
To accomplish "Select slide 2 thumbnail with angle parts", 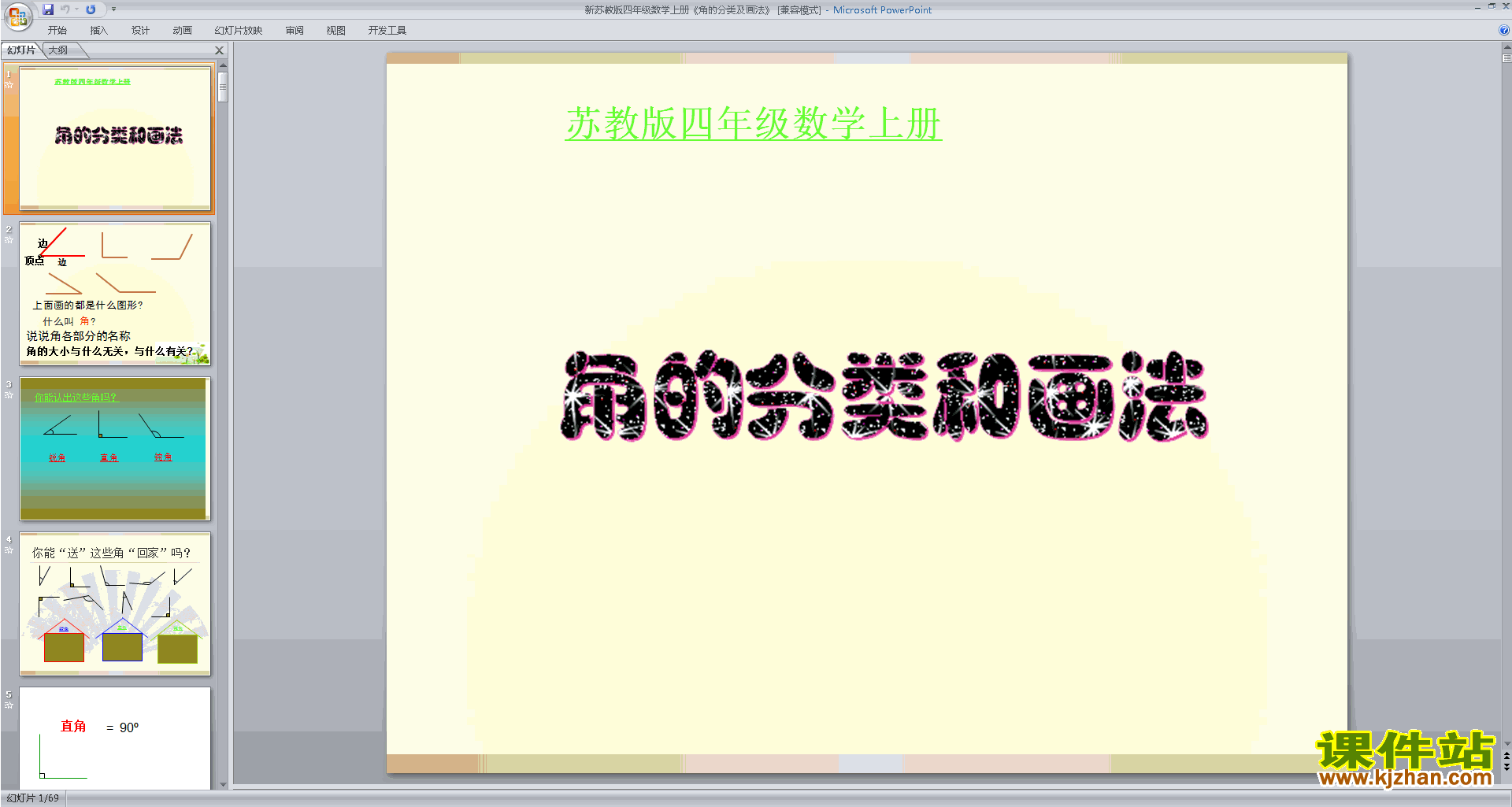I will pos(115,293).
